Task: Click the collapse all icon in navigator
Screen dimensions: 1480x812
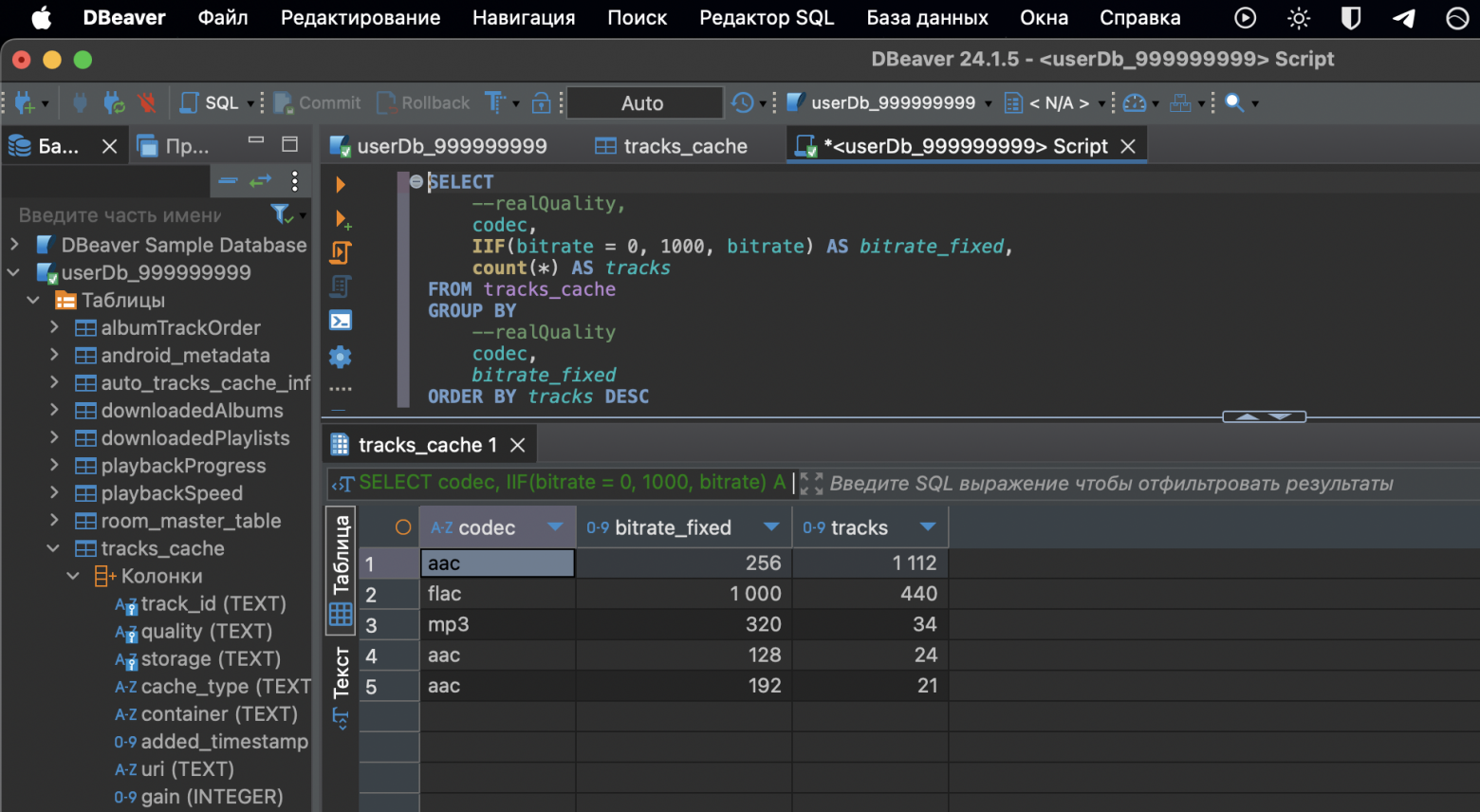Action: pos(229,180)
